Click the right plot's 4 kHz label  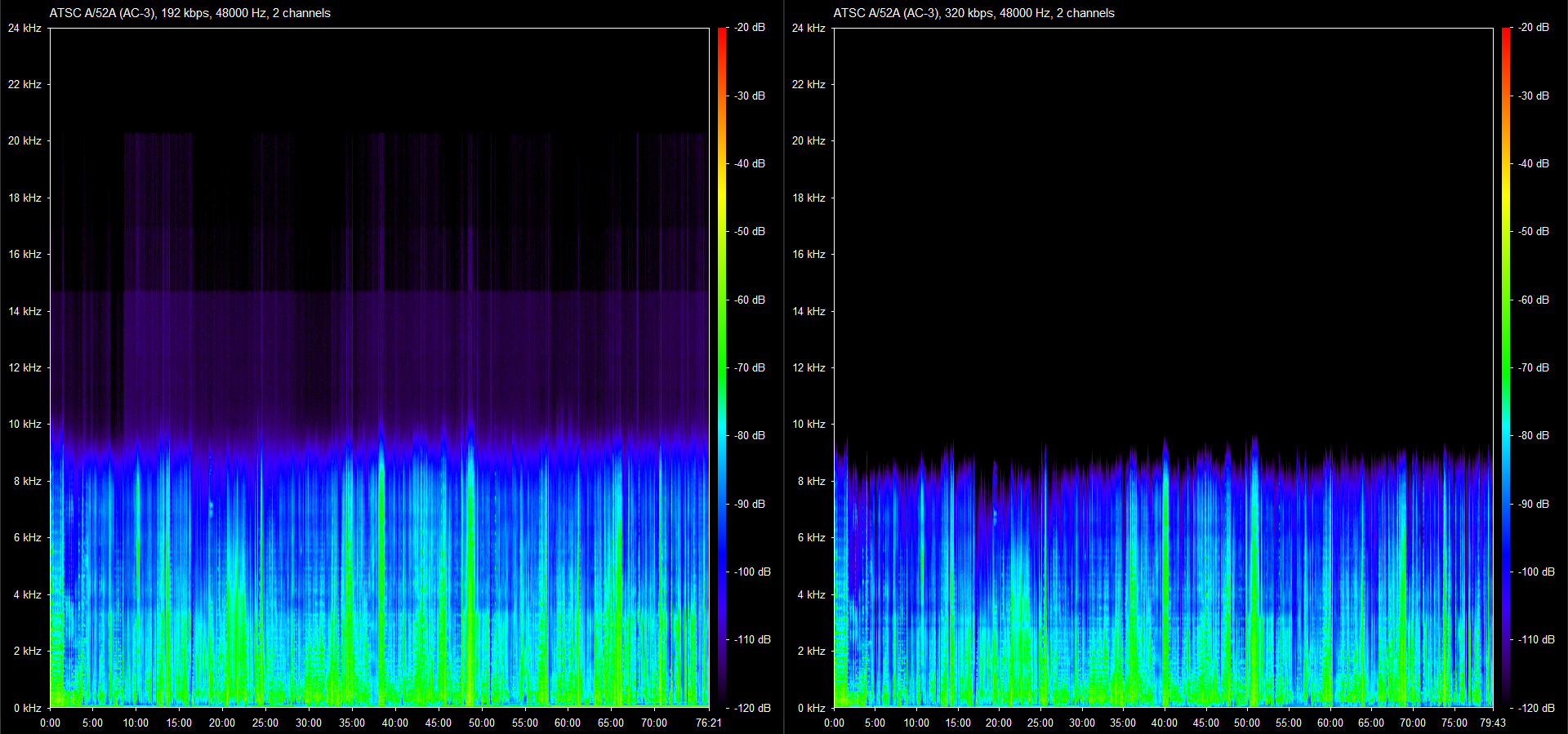tap(811, 594)
